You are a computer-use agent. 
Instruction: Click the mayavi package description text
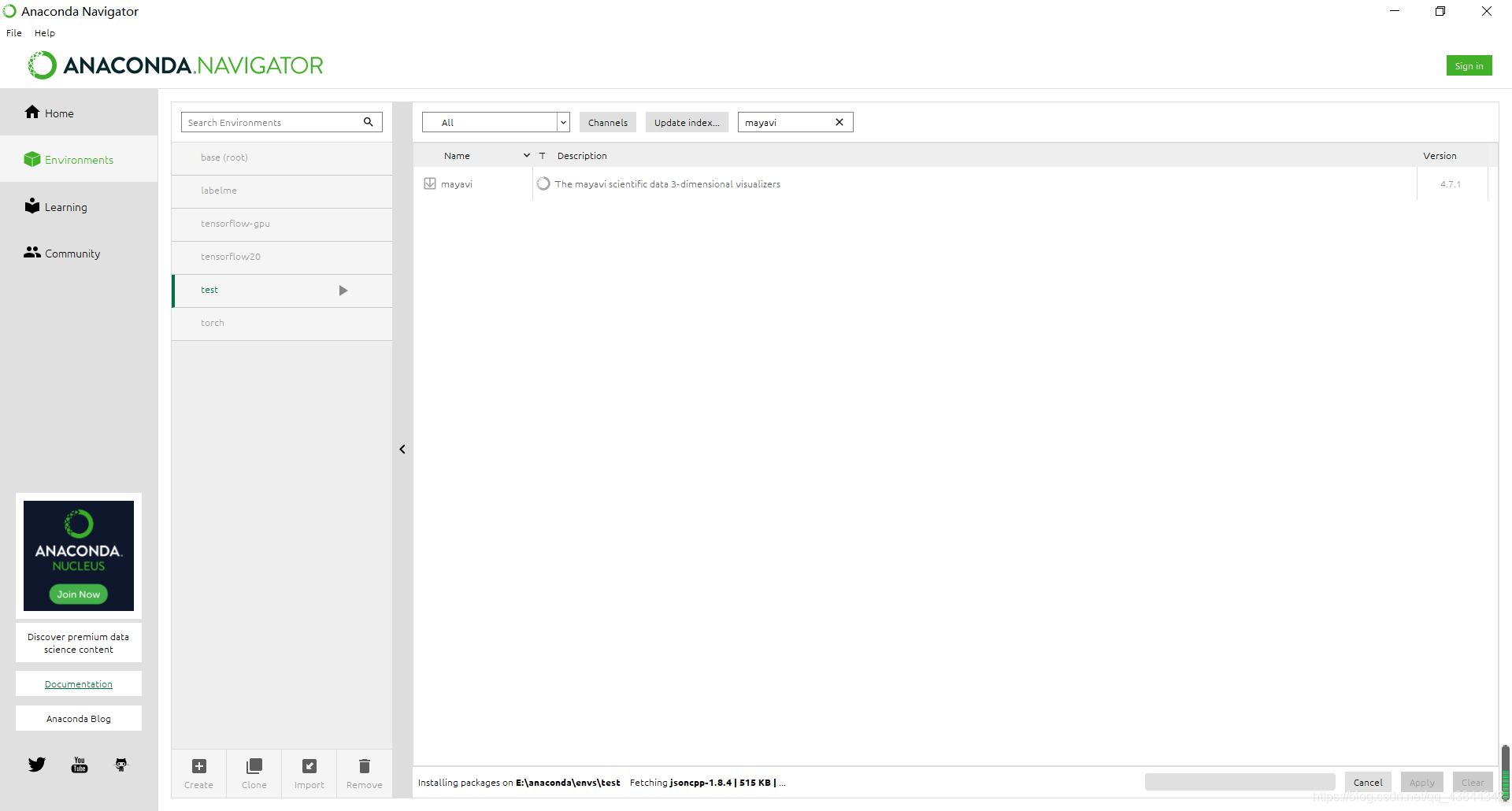668,184
